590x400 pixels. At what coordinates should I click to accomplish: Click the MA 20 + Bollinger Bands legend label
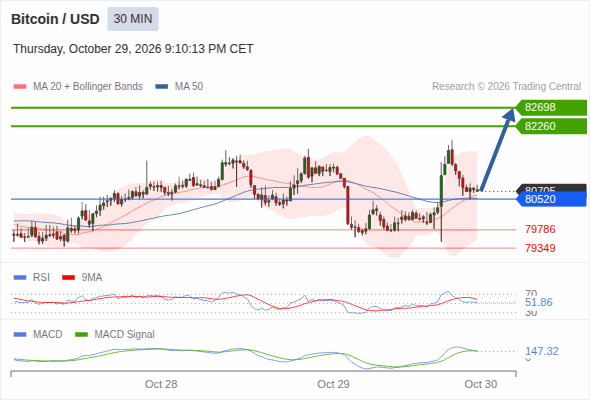pyautogui.click(x=88, y=87)
